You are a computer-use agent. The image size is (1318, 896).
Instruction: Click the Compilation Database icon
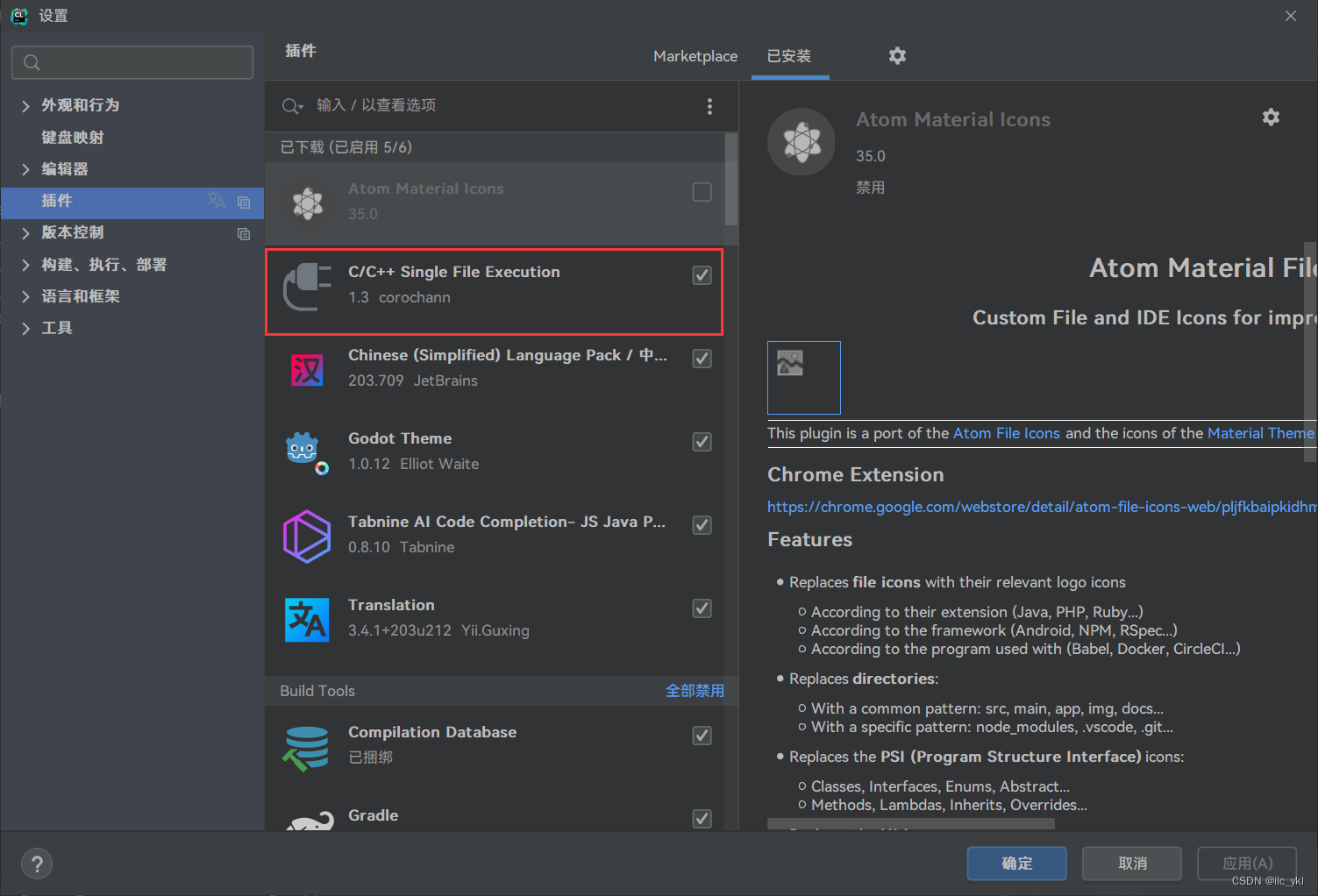click(x=306, y=748)
